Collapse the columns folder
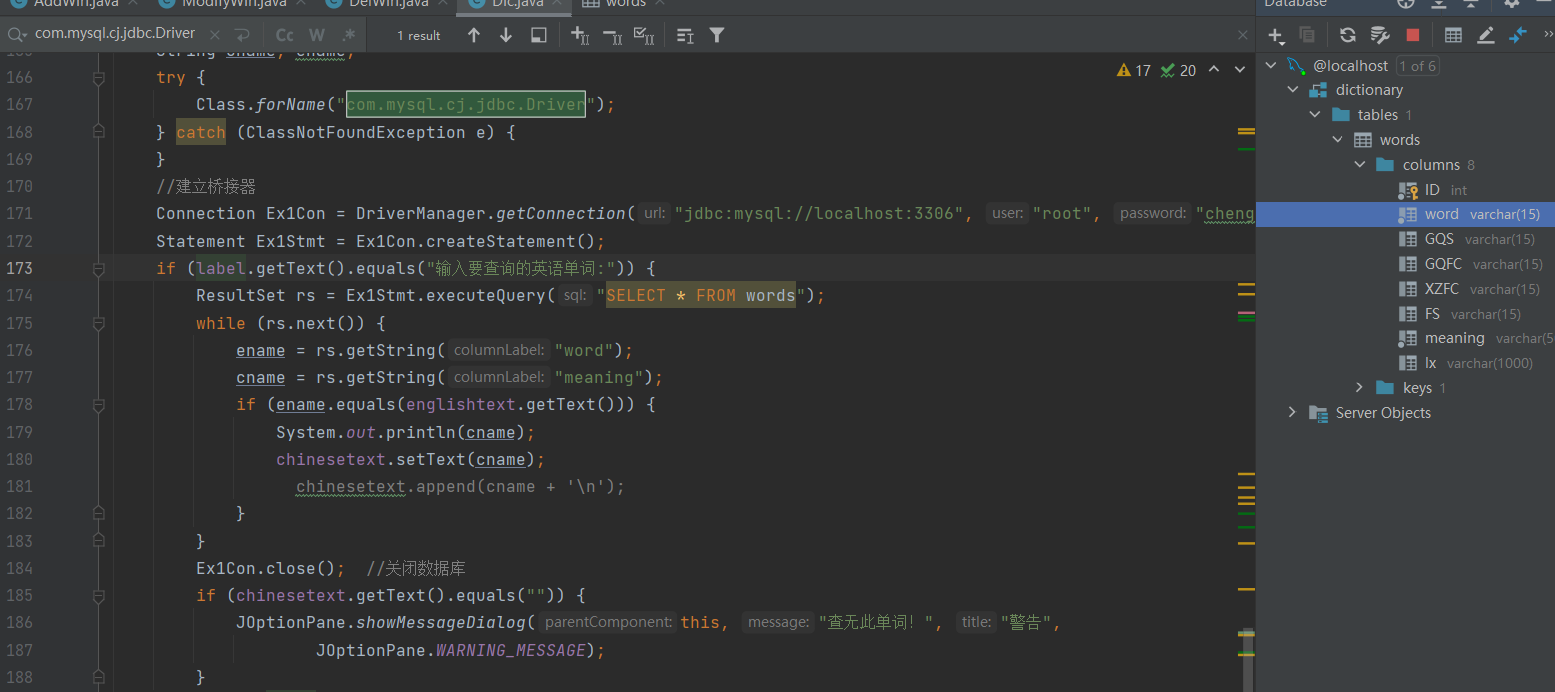 (x=1360, y=165)
